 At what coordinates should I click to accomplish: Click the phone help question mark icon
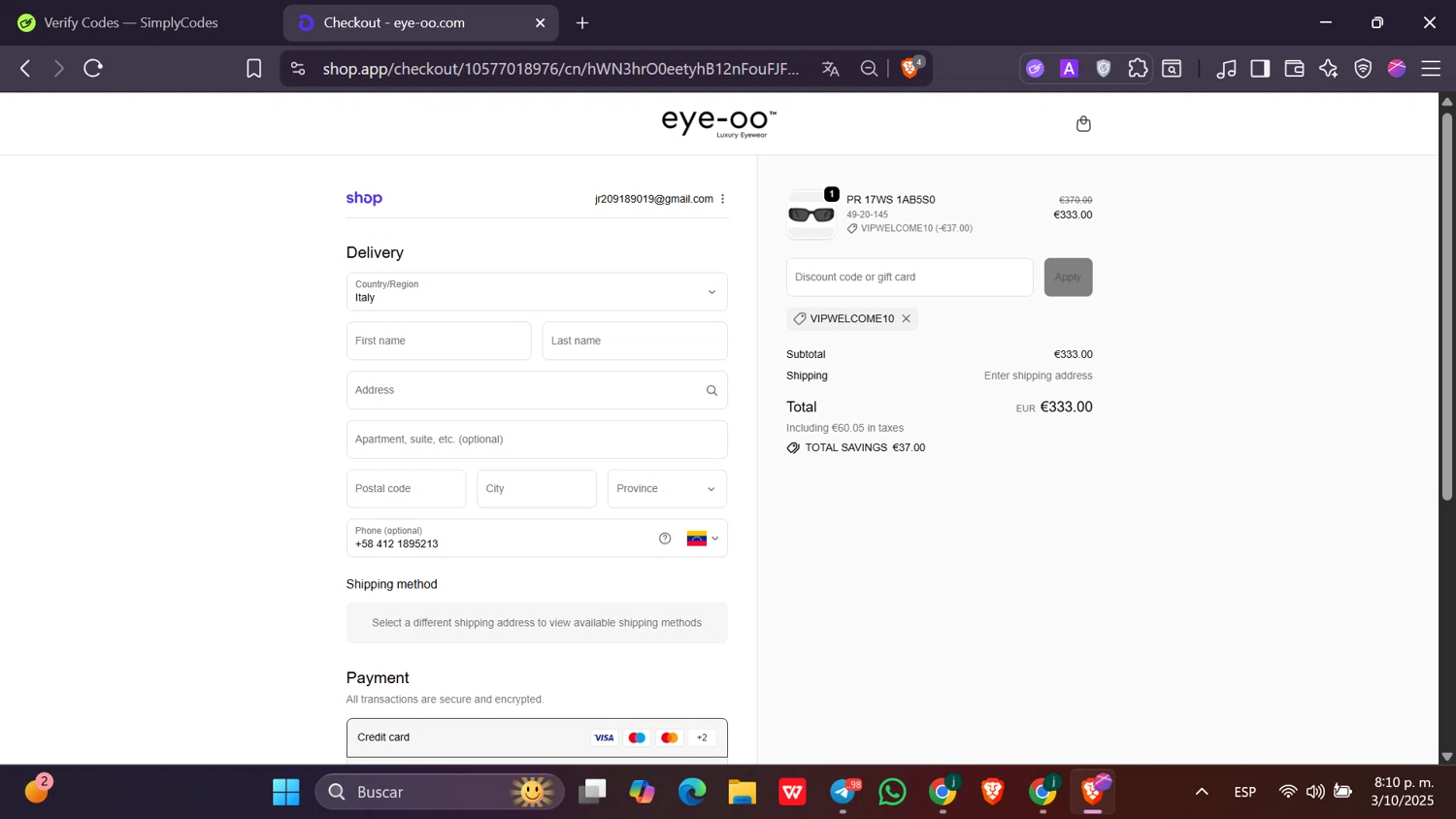click(x=665, y=539)
